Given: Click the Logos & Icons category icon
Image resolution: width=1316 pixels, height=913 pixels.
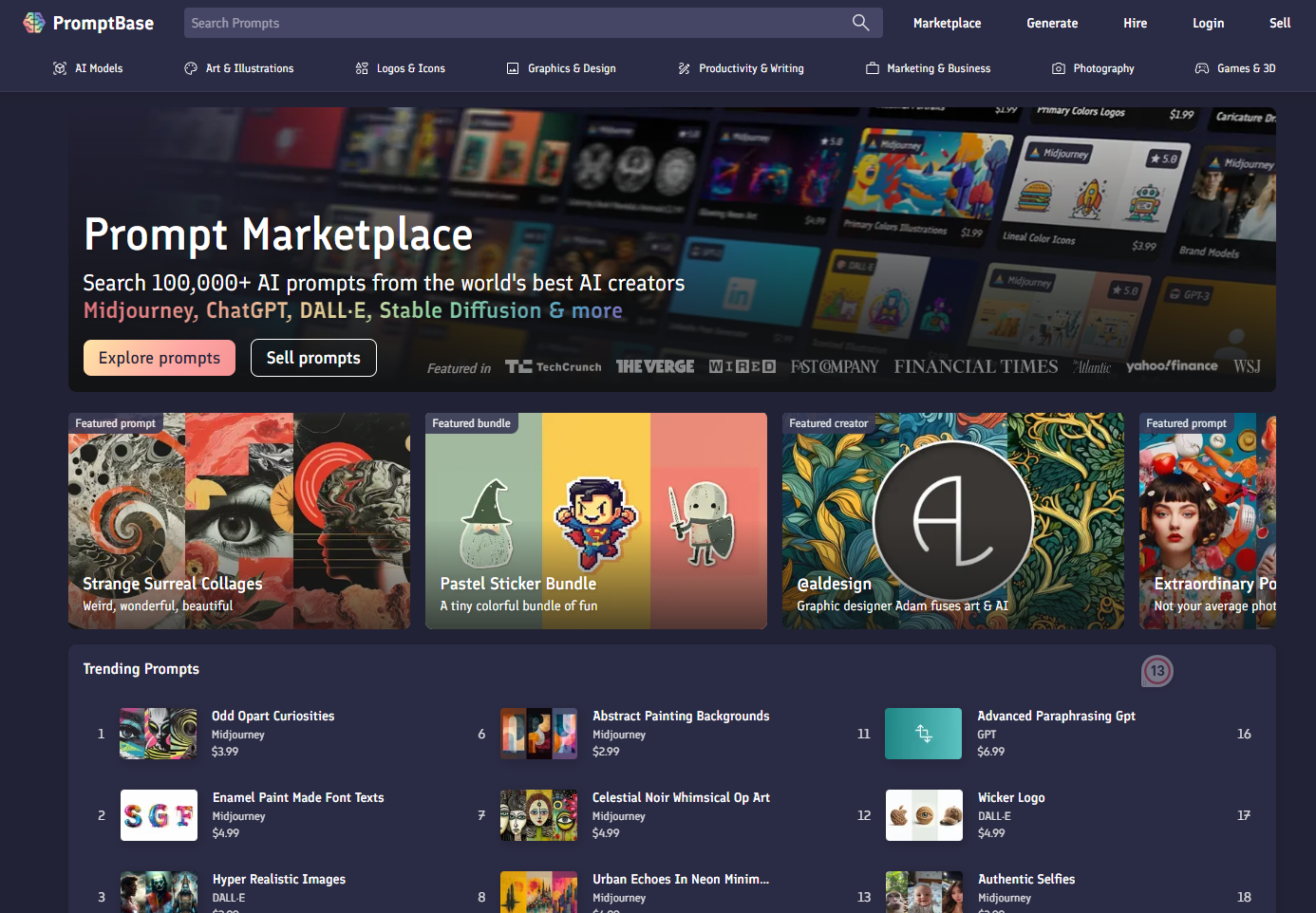Looking at the screenshot, I should click(x=362, y=68).
